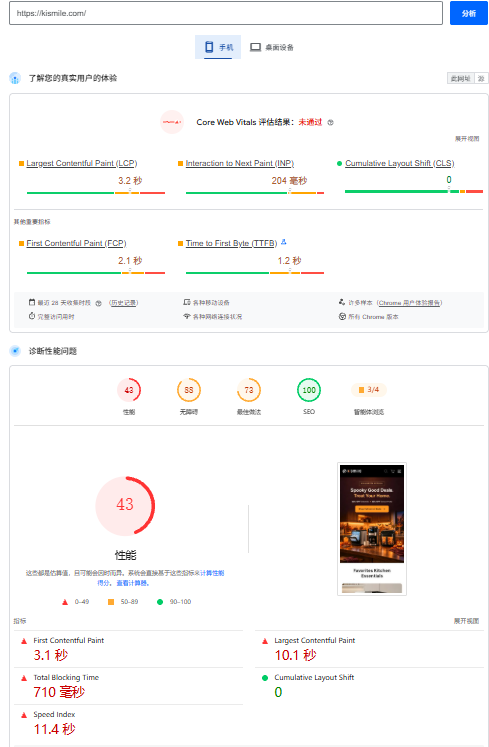Open the Chrome 用户体验报告 link
489x747 pixels.
(409, 303)
